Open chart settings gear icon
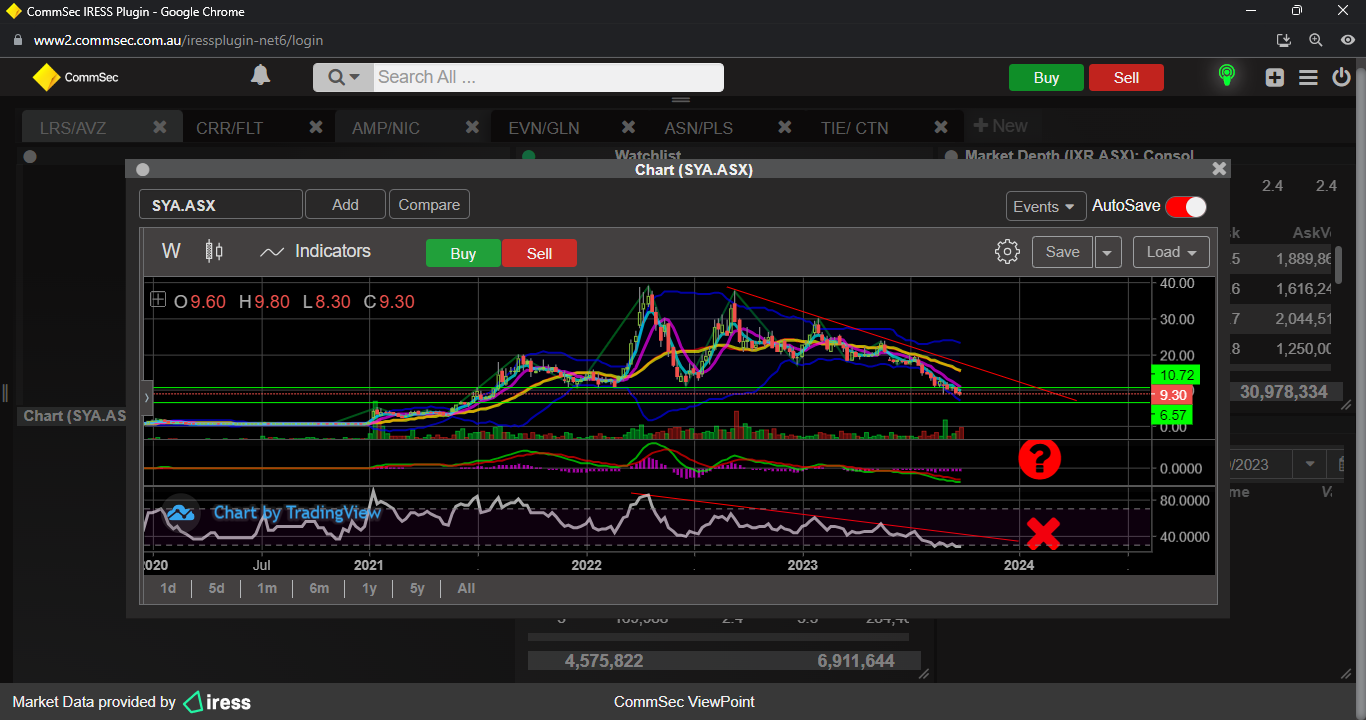1366x720 pixels. pos(1007,251)
